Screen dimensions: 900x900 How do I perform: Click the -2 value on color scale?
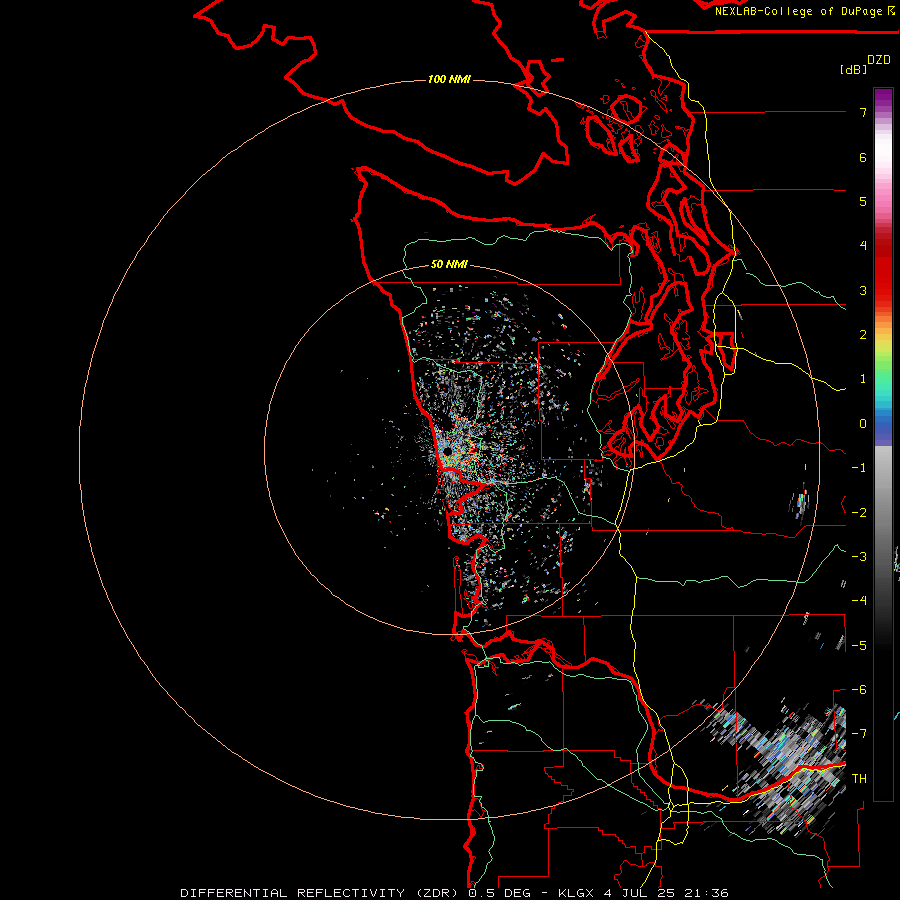(859, 513)
